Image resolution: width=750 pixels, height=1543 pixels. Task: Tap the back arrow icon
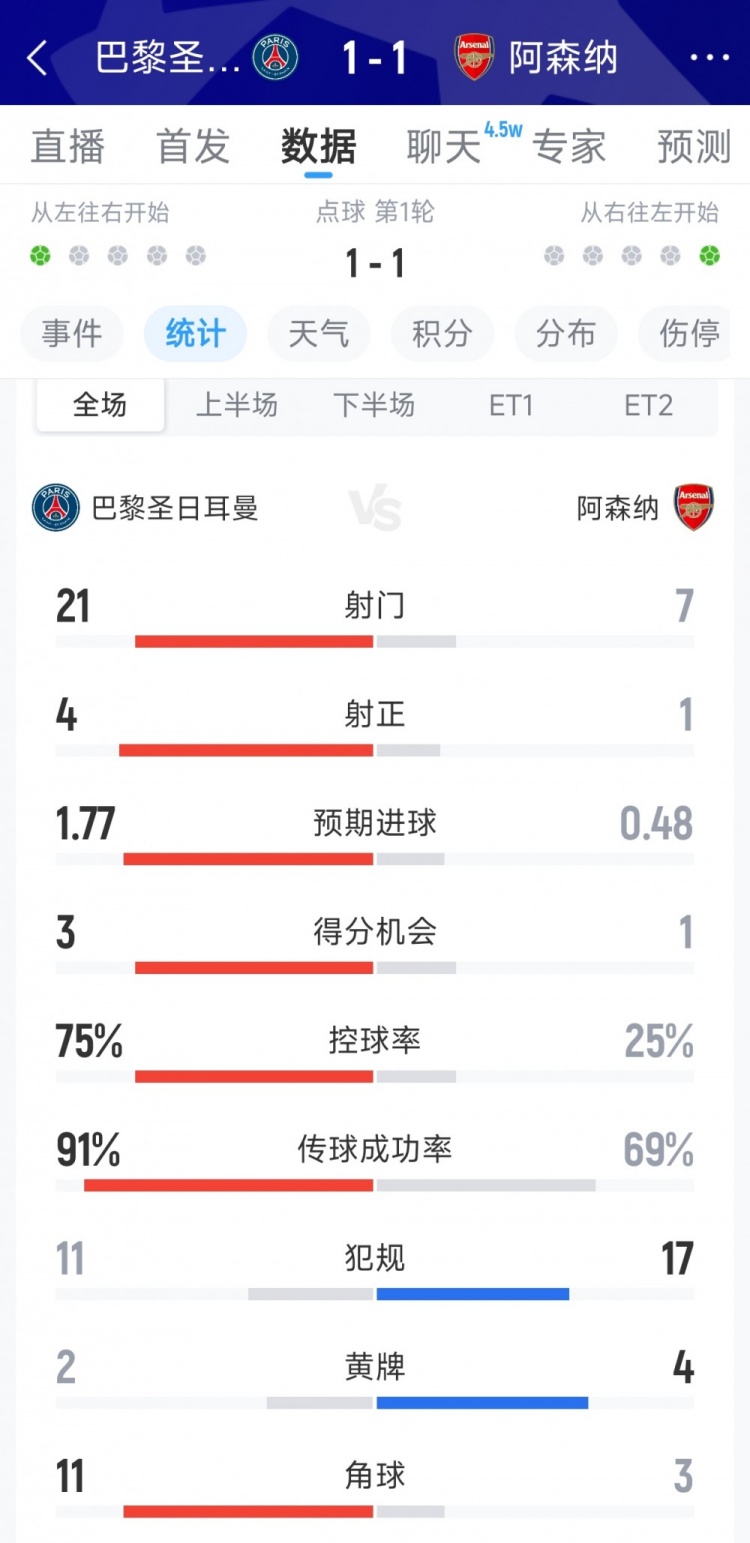click(37, 58)
